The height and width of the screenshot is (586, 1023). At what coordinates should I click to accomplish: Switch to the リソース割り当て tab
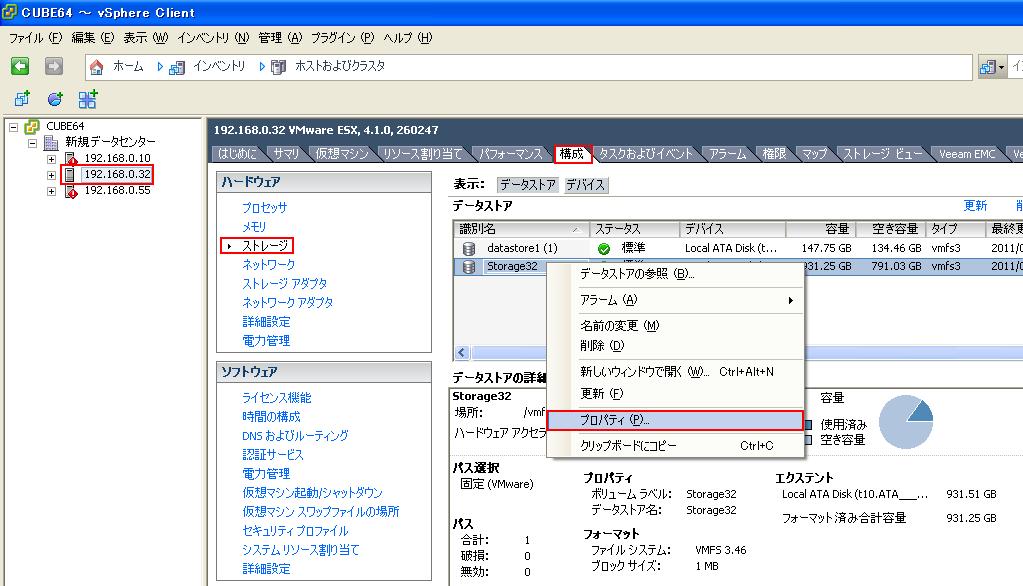[422, 154]
